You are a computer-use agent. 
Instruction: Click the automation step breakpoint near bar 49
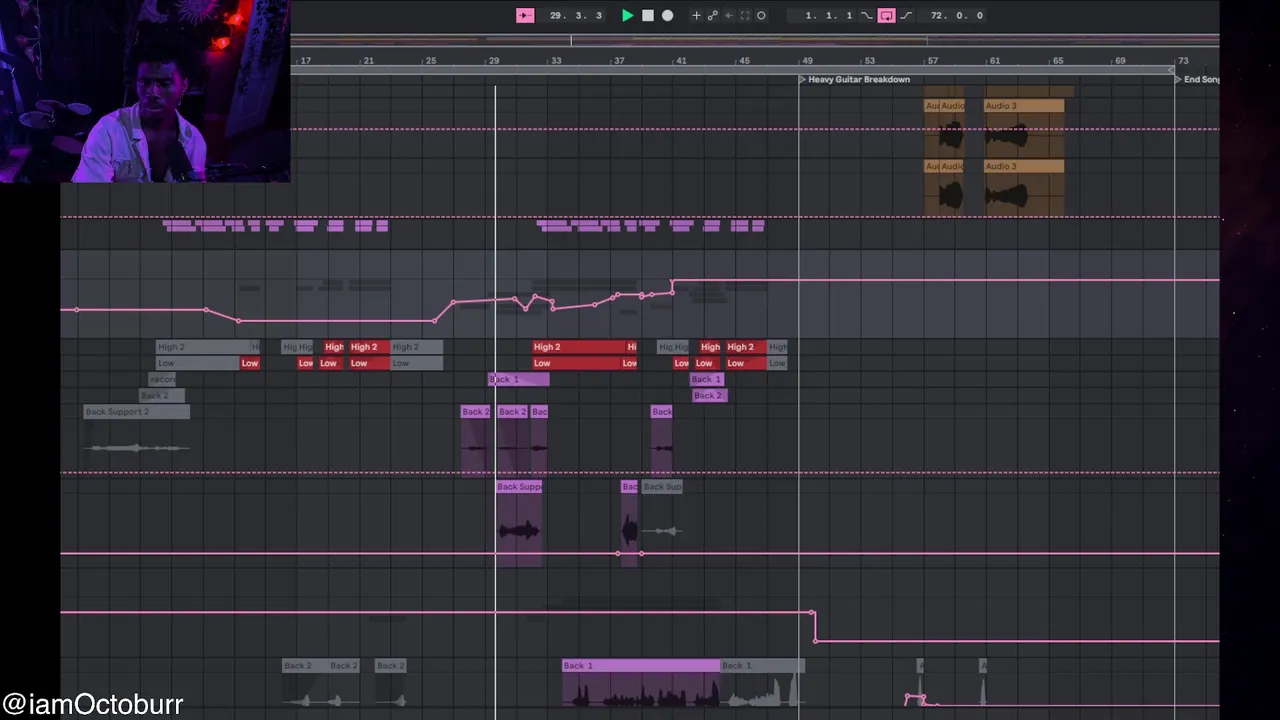pos(813,613)
